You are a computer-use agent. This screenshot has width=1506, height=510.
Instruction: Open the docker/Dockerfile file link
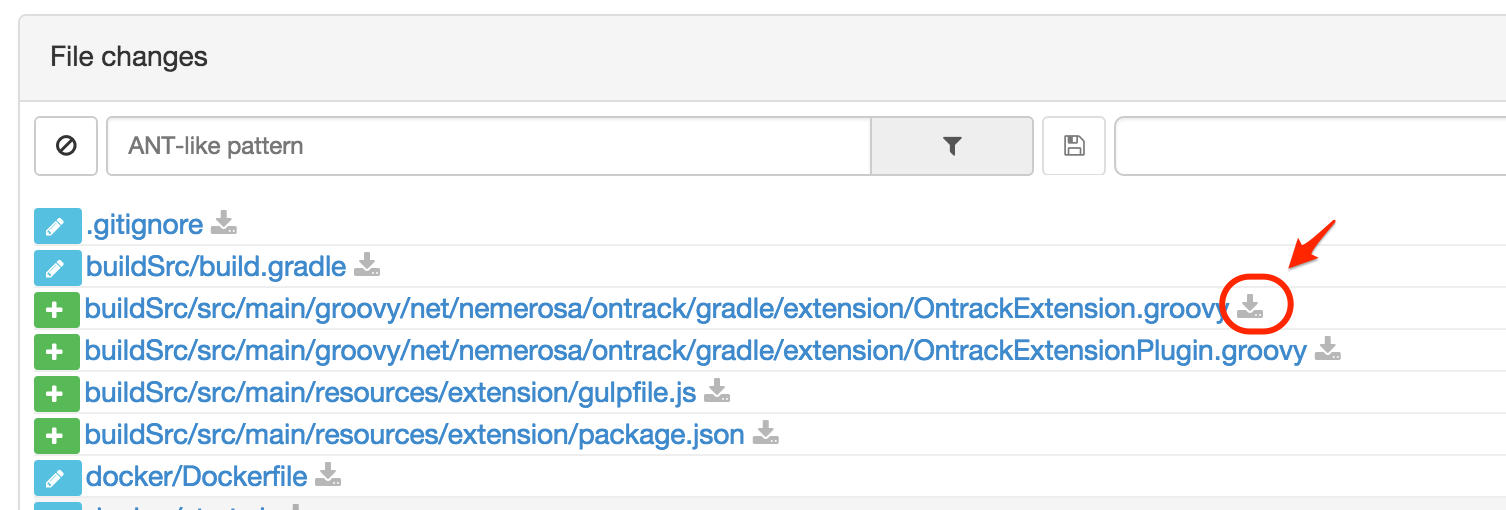tap(196, 477)
